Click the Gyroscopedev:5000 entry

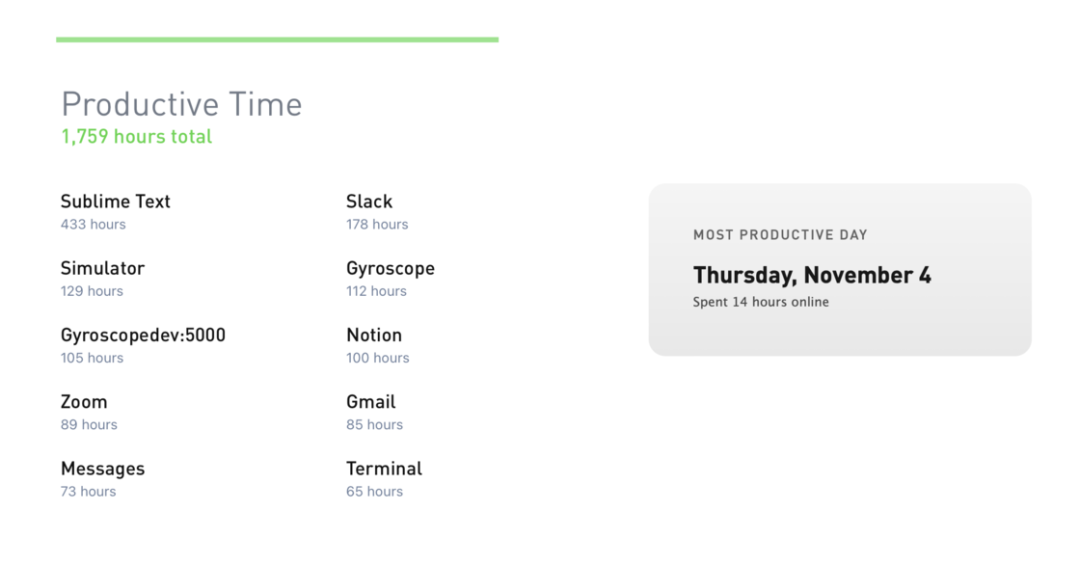coord(143,335)
